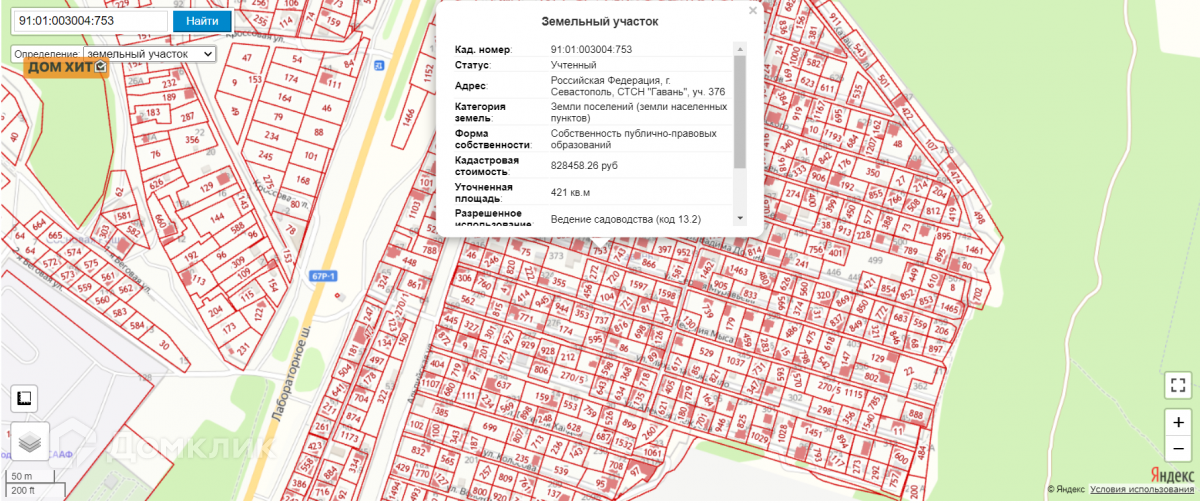Open the Условия использования link
The height and width of the screenshot is (503, 1200).
[x=1140, y=489]
